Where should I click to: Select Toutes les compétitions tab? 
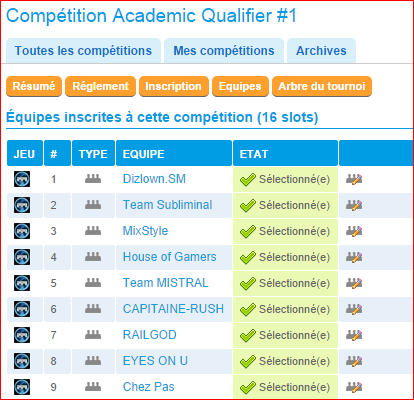coord(83,51)
